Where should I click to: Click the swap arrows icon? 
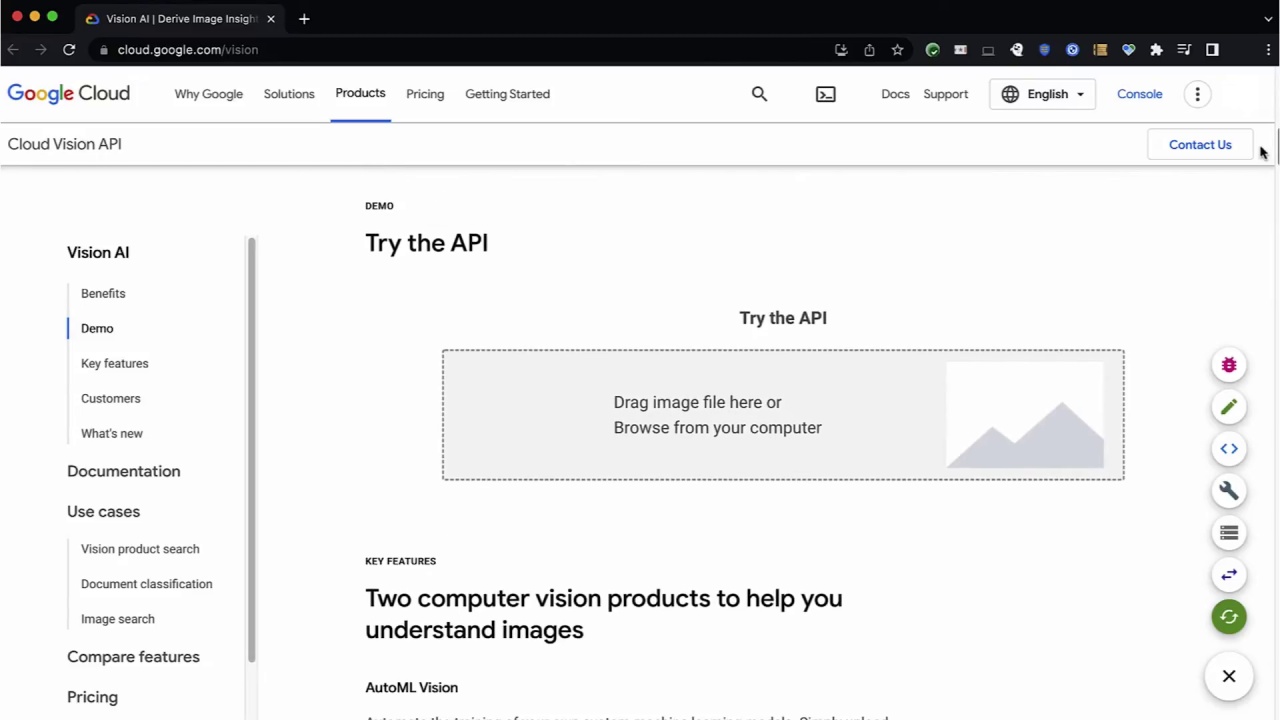click(1229, 574)
